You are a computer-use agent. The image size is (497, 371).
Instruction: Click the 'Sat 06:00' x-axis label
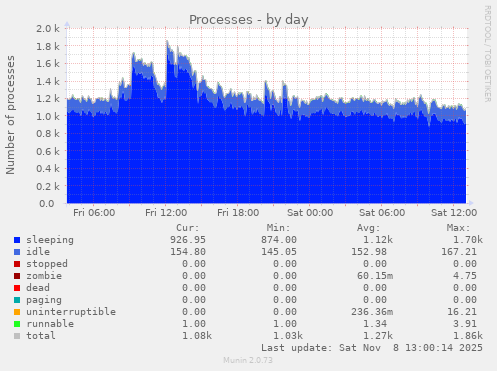pyautogui.click(x=382, y=213)
